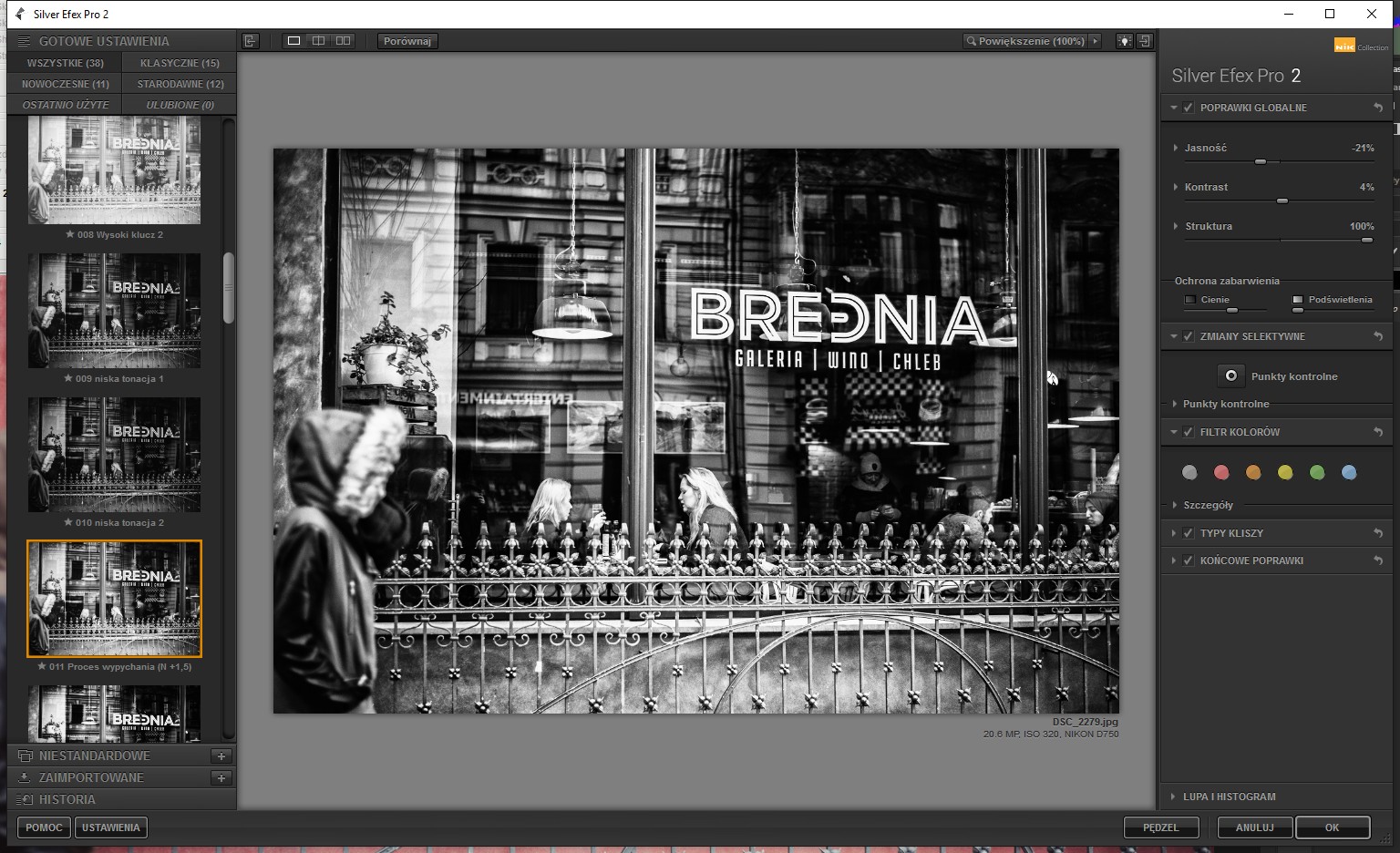Show Wszystkie (38) presets
The height and width of the screenshot is (853, 1400).
[x=66, y=63]
